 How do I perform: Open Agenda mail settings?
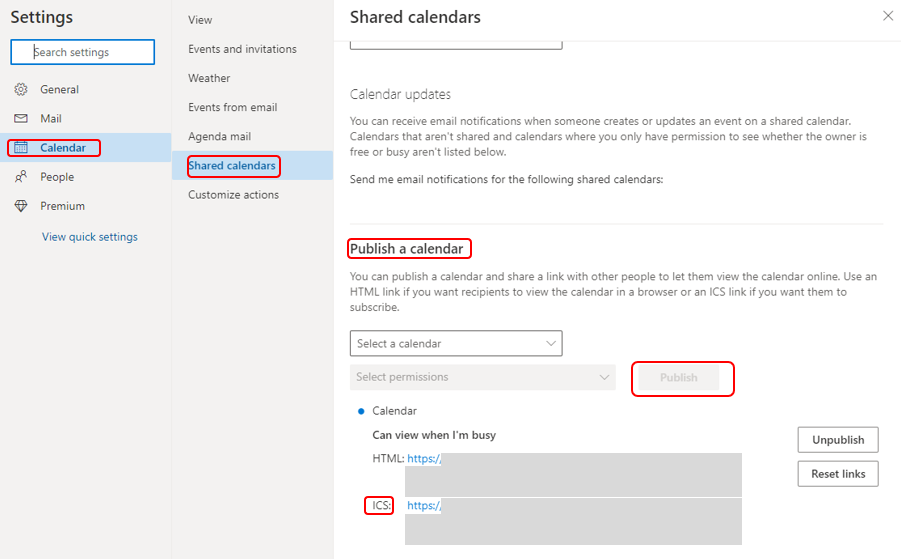(219, 136)
